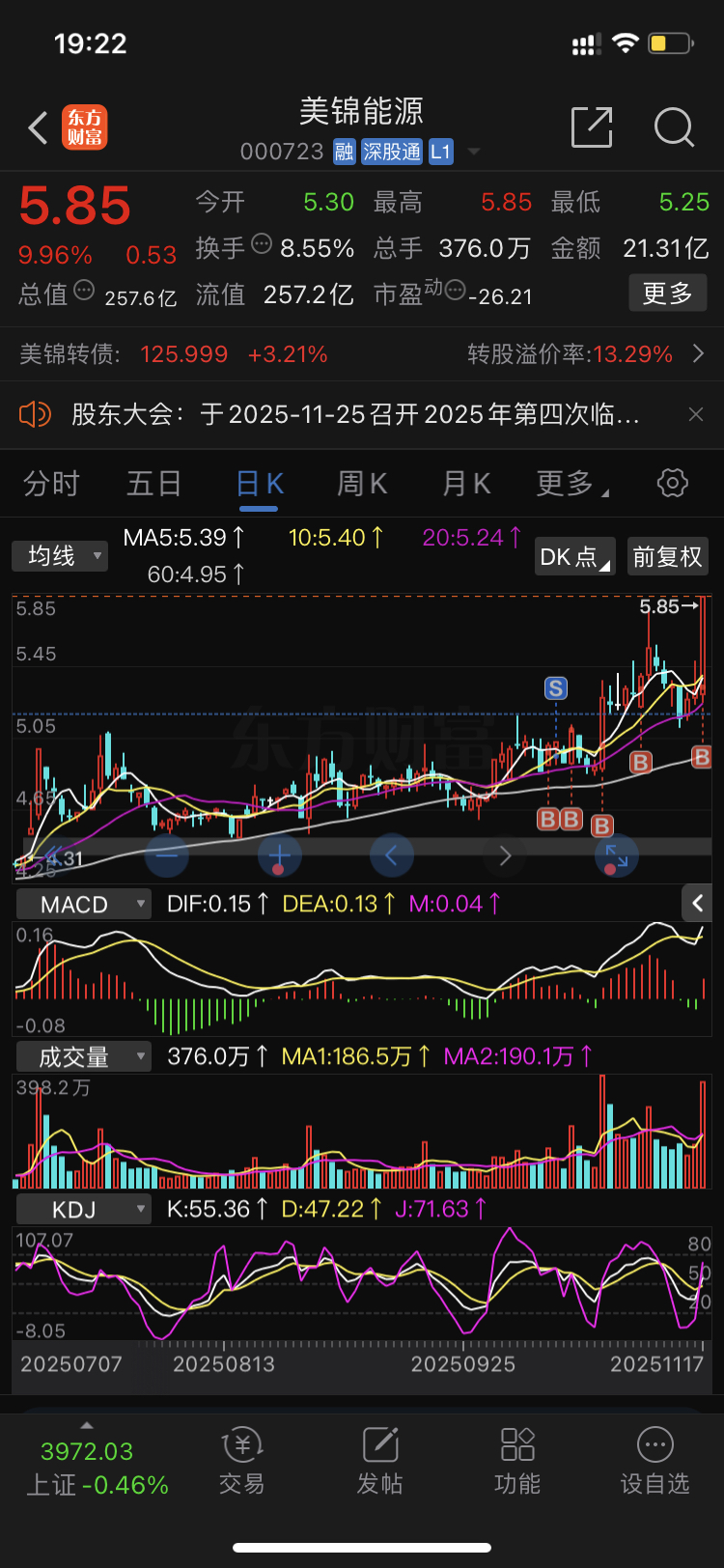Viewport: 724px width, 1568px height.
Task: Tap stock code 000723
Action: 282,152
